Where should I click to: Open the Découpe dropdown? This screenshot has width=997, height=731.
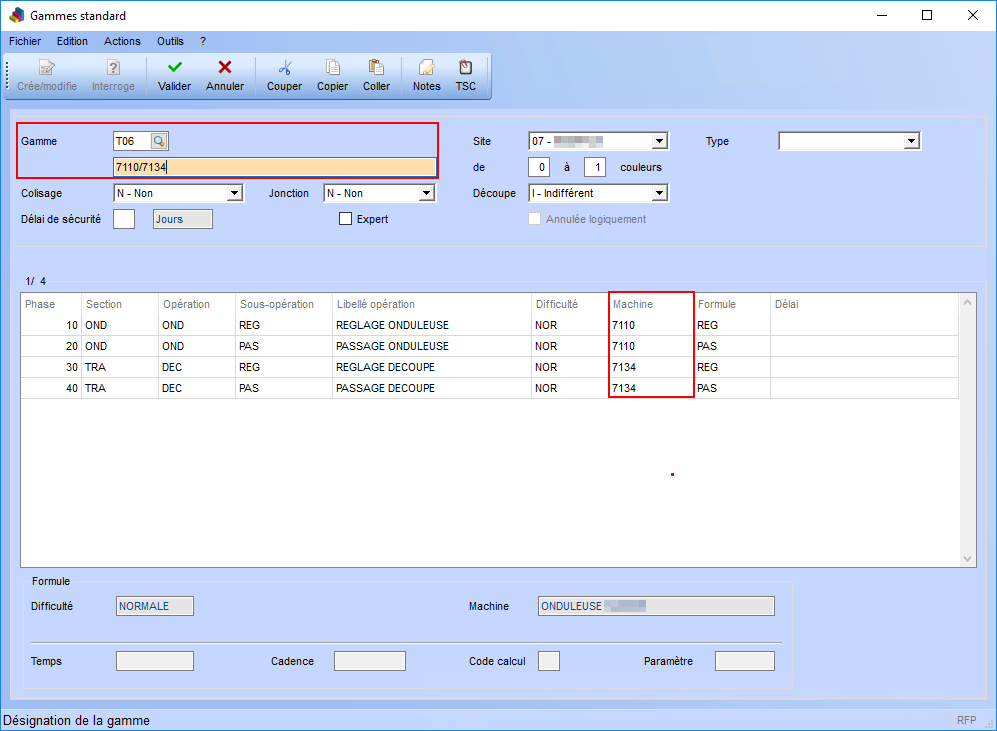(659, 193)
